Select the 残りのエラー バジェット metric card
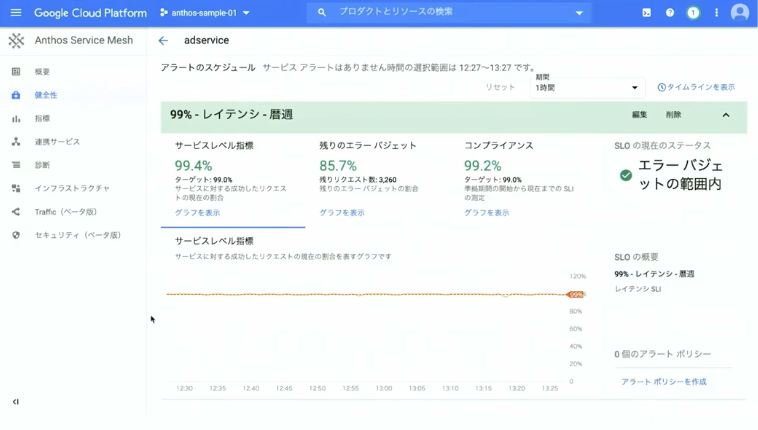 (x=378, y=179)
